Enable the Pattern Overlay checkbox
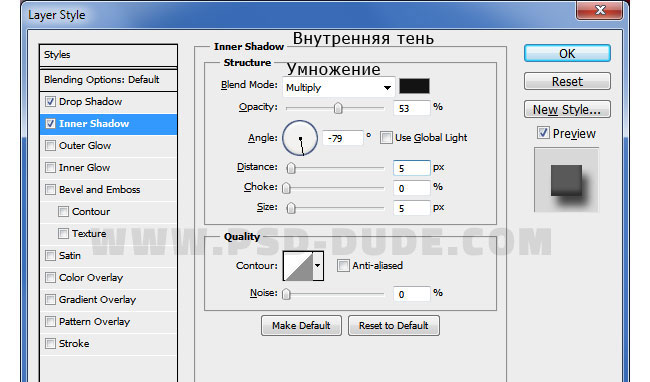Image resolution: width=650 pixels, height=382 pixels. click(x=51, y=321)
